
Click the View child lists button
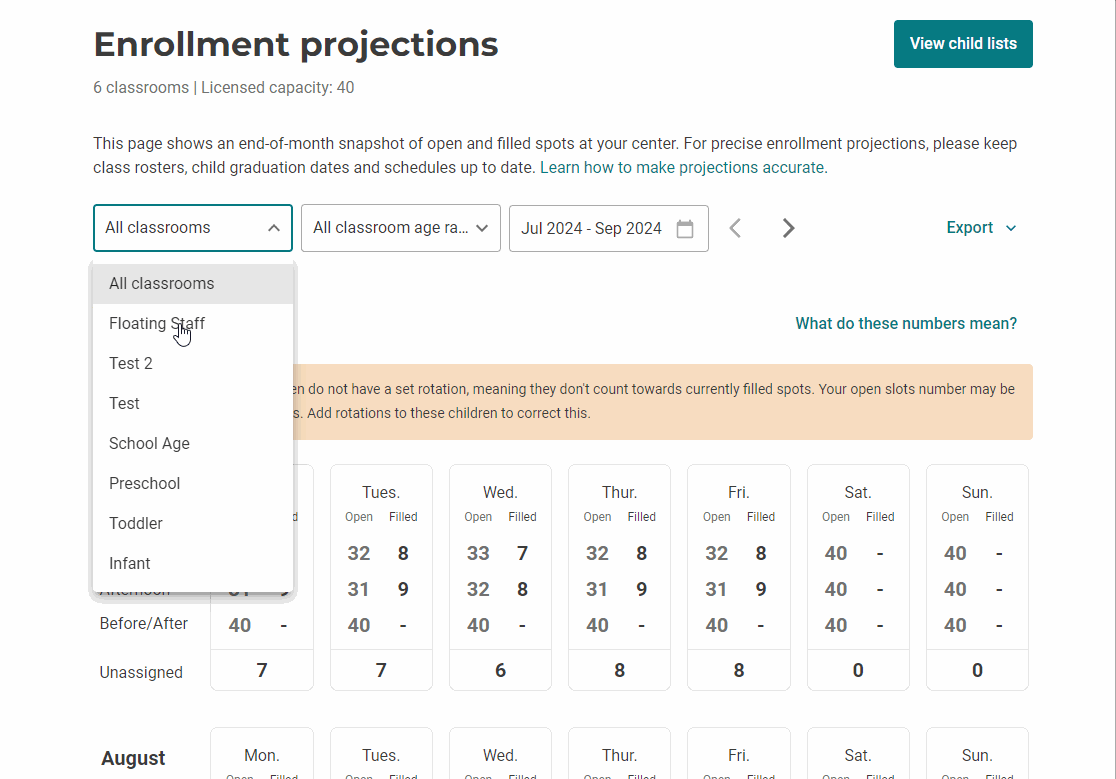click(x=963, y=44)
